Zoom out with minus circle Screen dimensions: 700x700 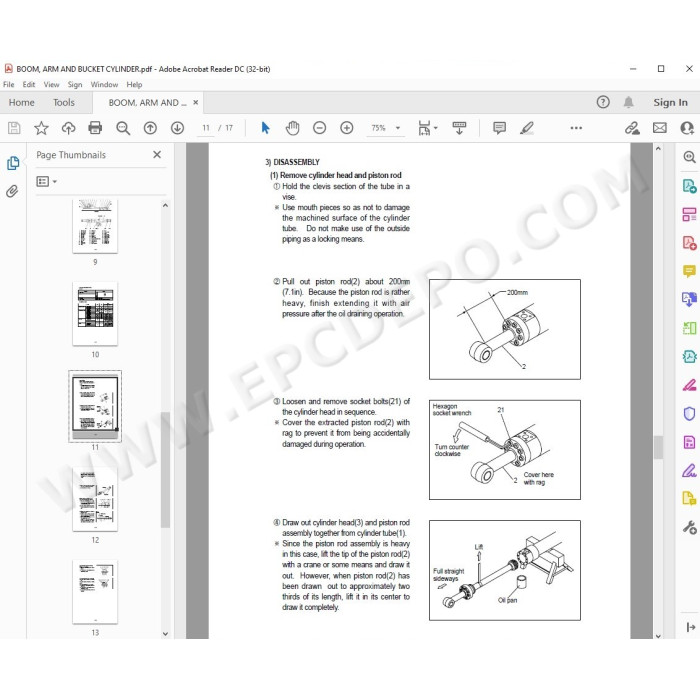tap(319, 128)
